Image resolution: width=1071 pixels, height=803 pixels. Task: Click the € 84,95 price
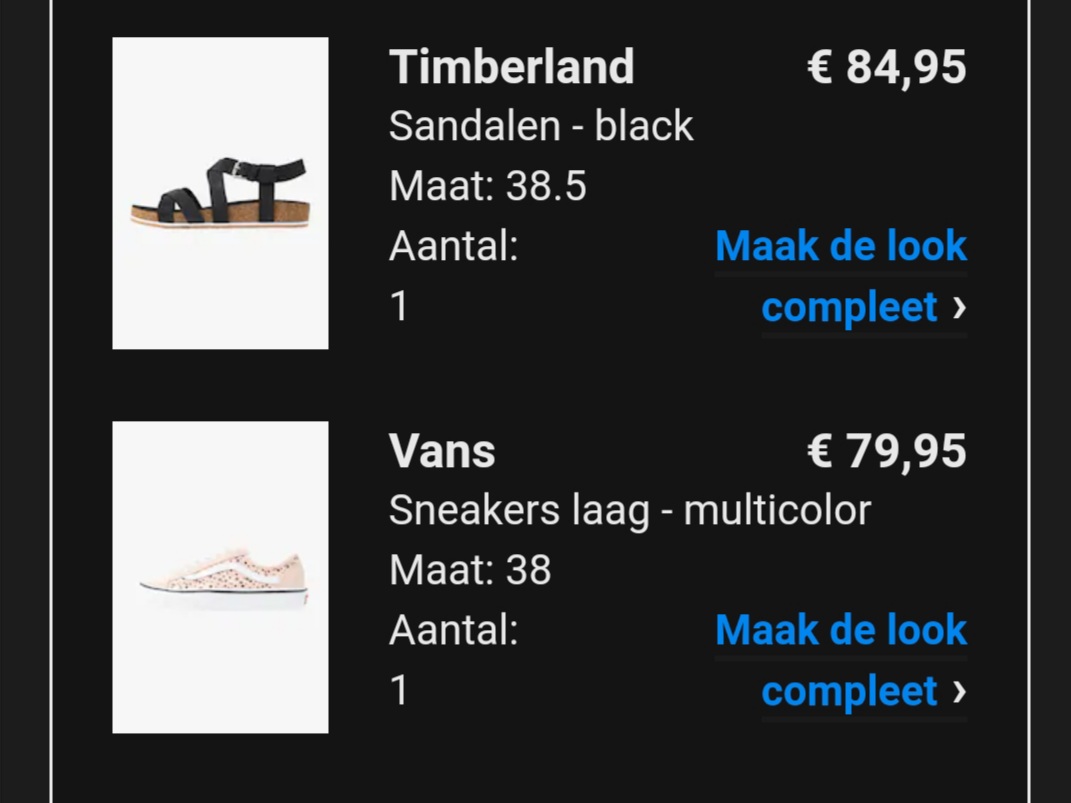(887, 68)
